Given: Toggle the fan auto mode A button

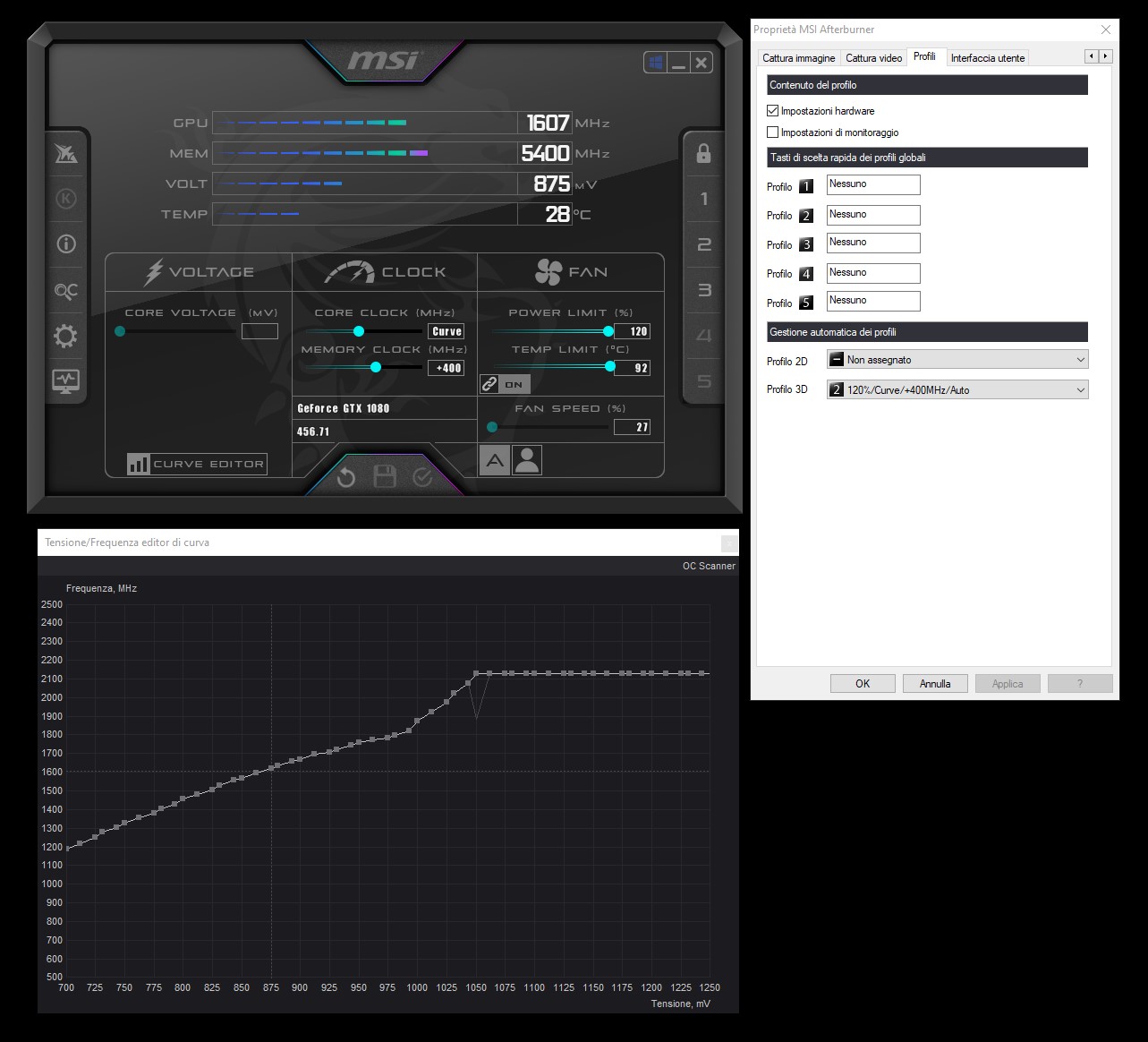Looking at the screenshot, I should [495, 461].
